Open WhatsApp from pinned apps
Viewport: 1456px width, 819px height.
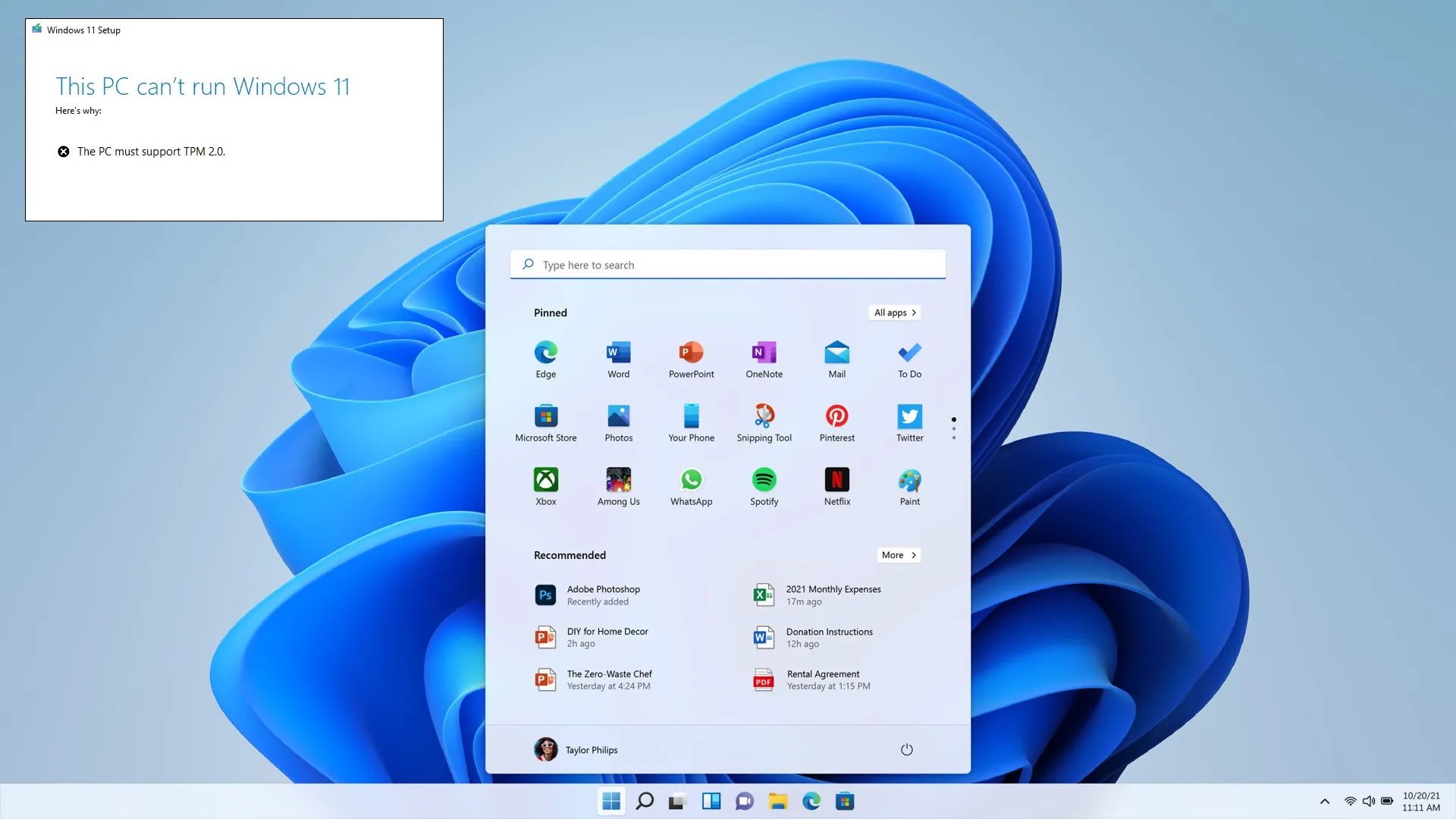click(692, 487)
